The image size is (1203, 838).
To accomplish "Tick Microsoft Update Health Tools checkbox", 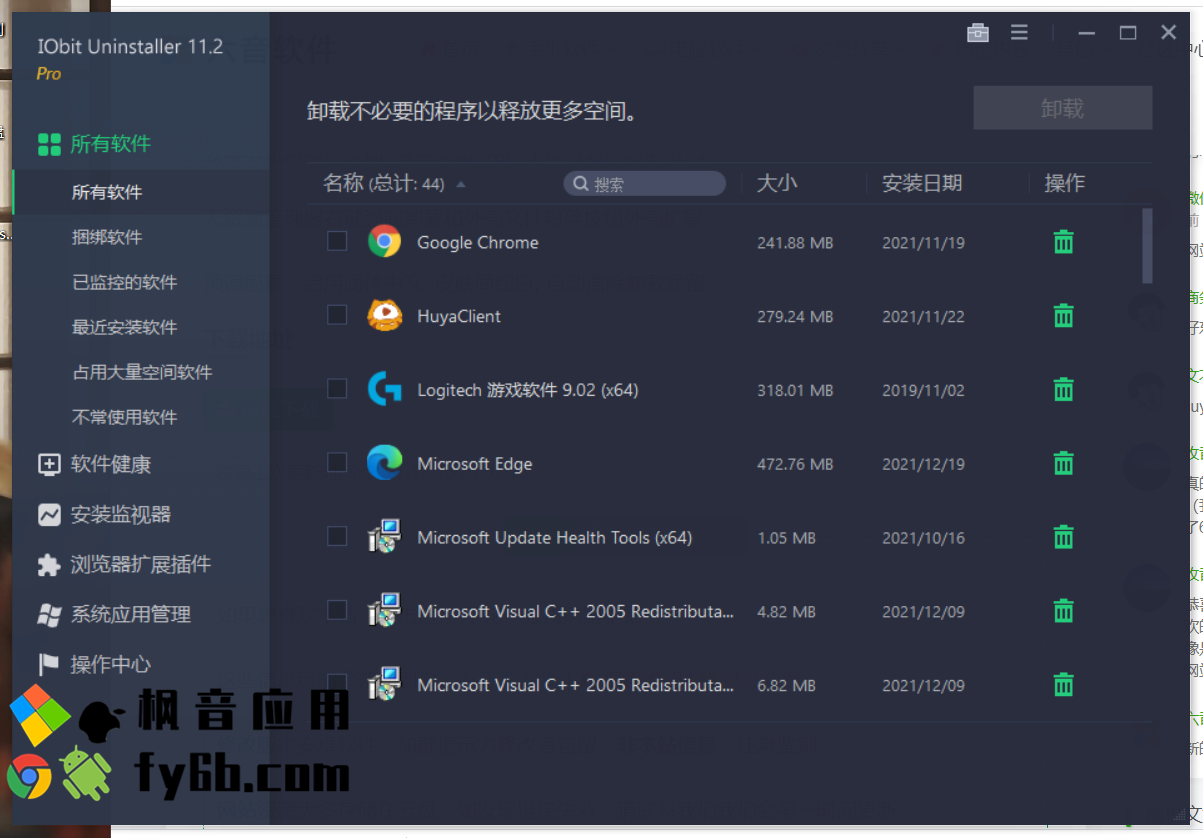I will tap(337, 537).
